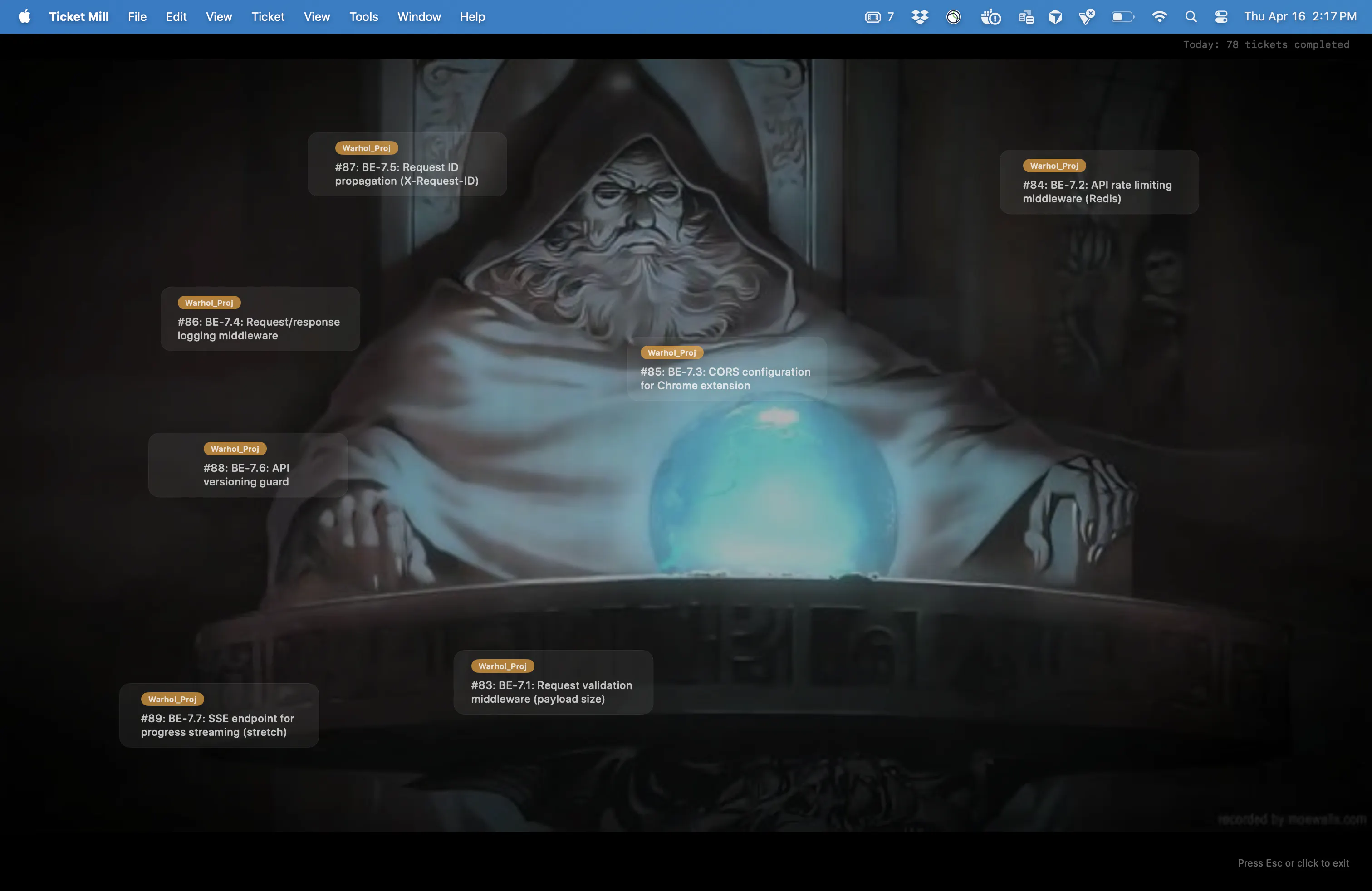Click the Warhol_Proj tag on ticket #87
This screenshot has height=891, width=1372.
(367, 148)
